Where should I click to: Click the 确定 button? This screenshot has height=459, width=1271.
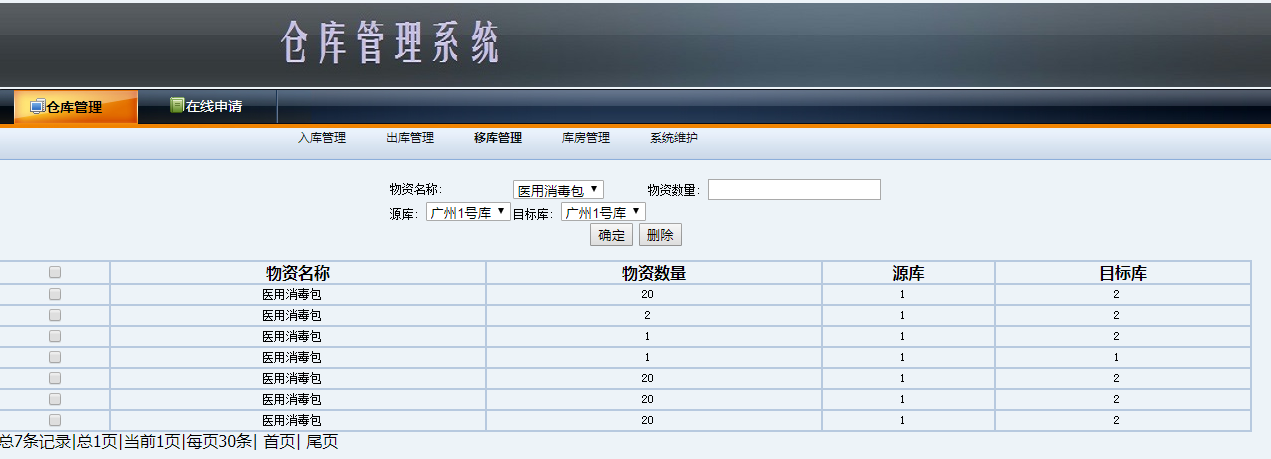[611, 235]
